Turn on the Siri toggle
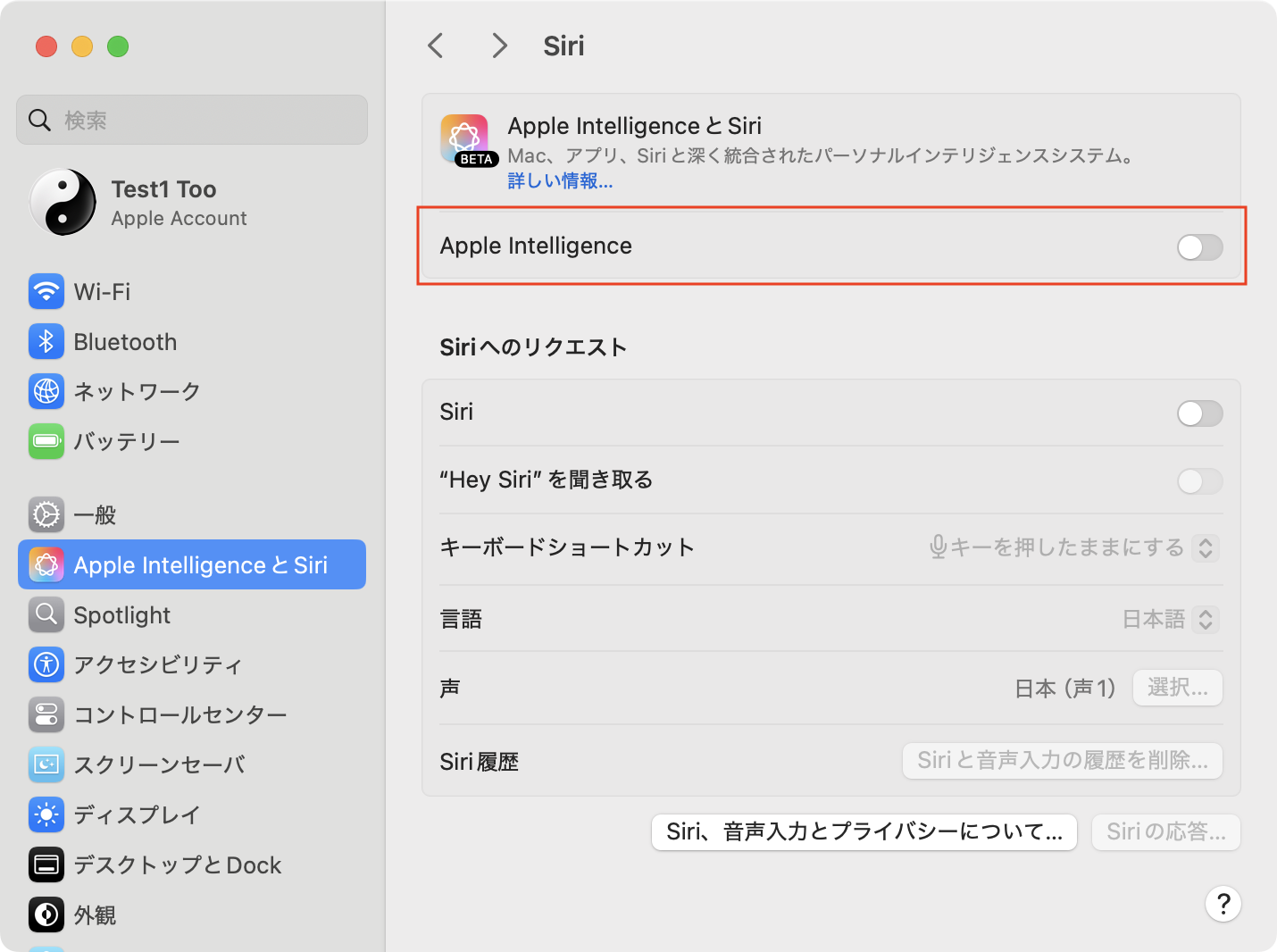The image size is (1277, 952). [x=1199, y=413]
